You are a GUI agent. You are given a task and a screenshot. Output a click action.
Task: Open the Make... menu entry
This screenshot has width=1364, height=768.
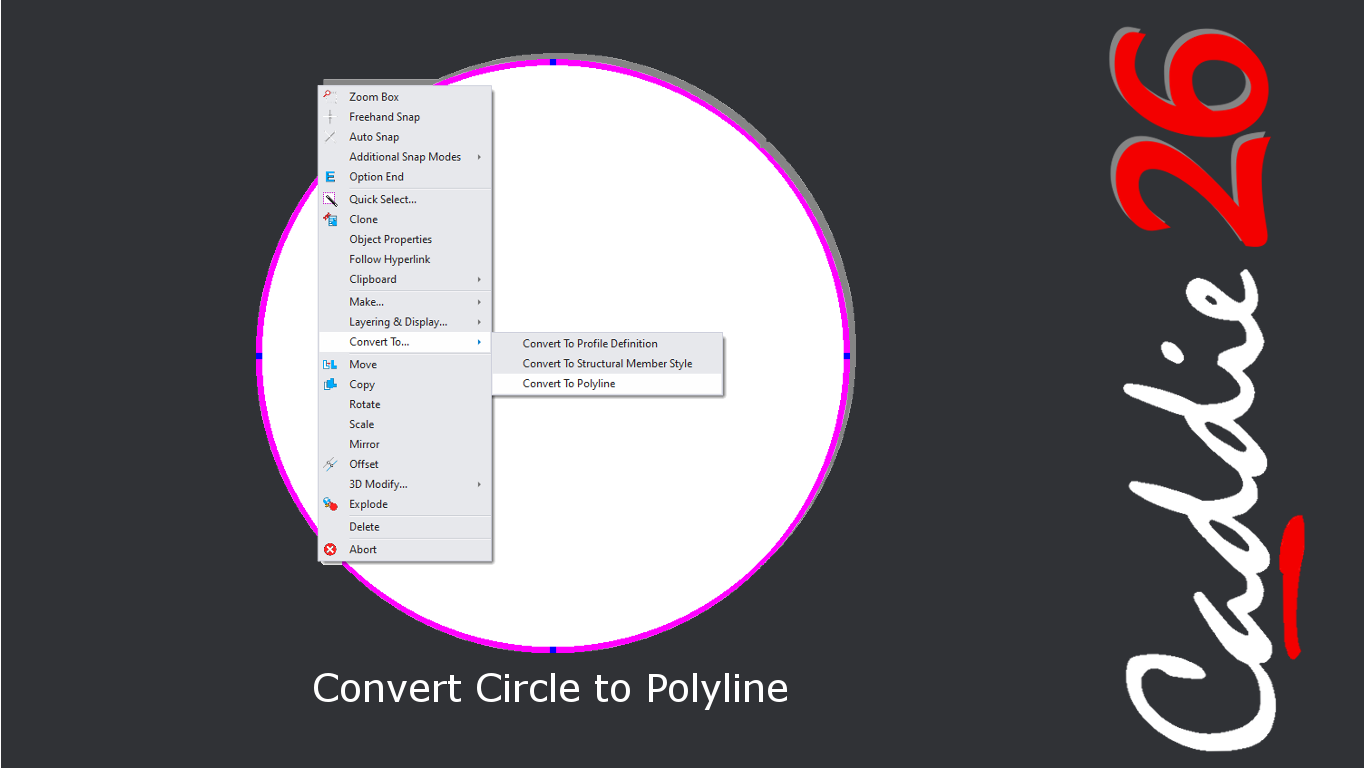pyautogui.click(x=405, y=302)
